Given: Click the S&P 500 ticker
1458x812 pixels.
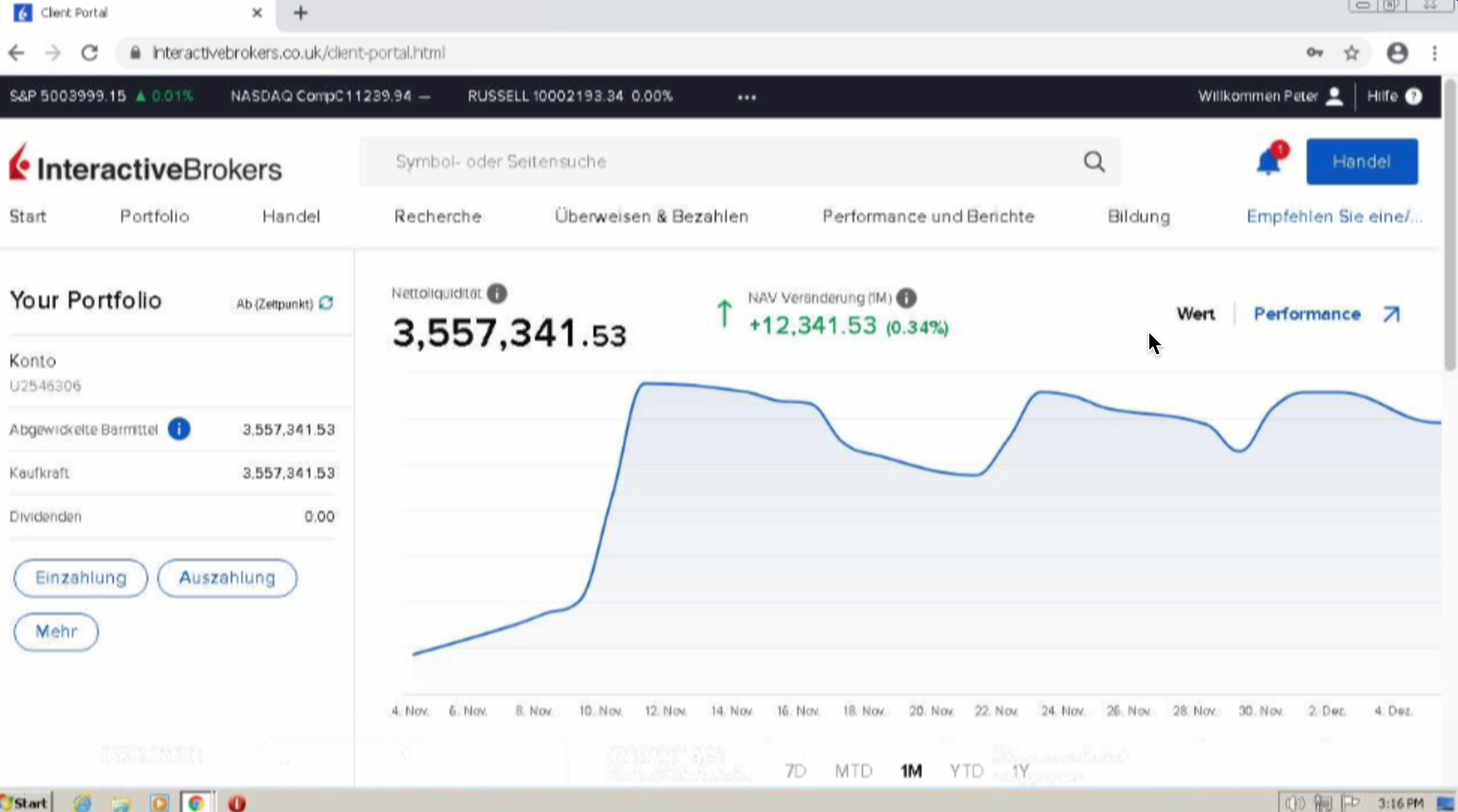Looking at the screenshot, I should [102, 97].
